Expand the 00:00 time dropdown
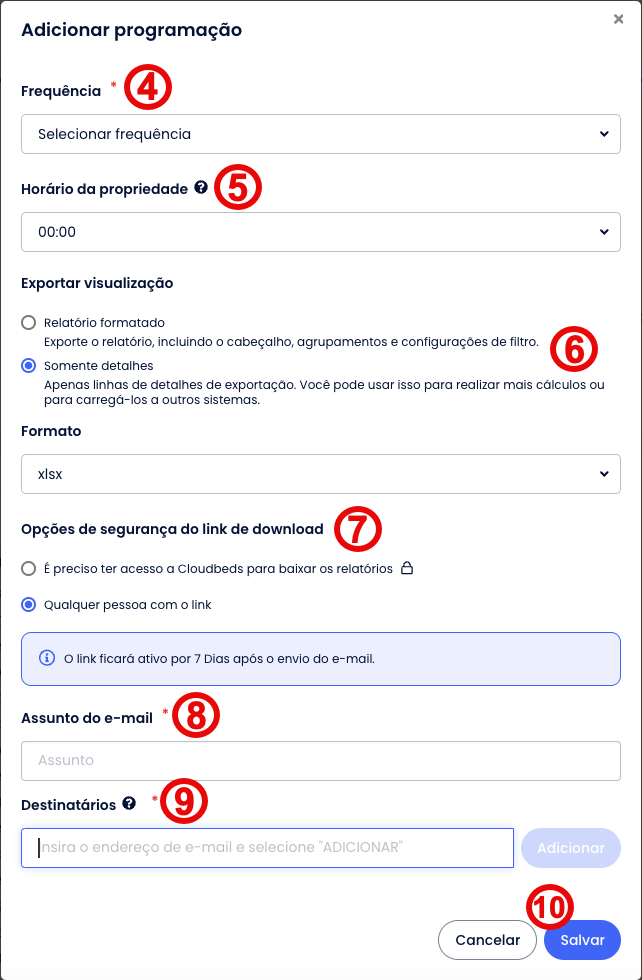Image resolution: width=642 pixels, height=980 pixels. [x=320, y=231]
